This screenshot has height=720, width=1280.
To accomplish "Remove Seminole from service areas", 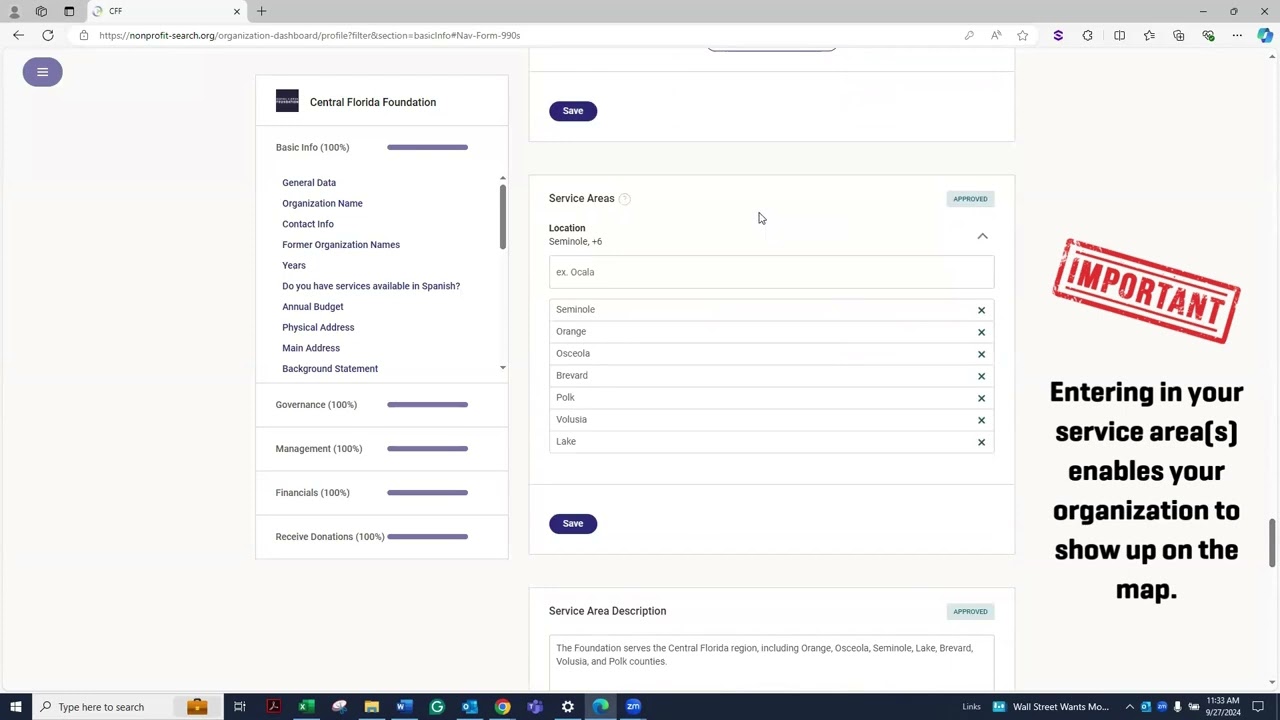I will pos(981,310).
